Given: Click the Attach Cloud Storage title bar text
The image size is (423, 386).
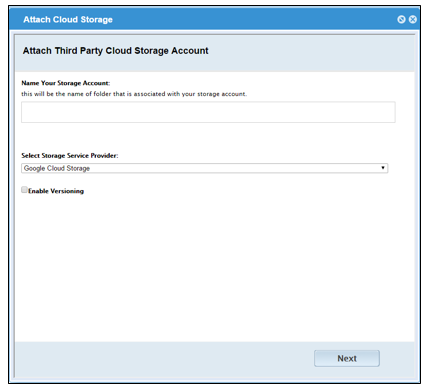Looking at the screenshot, I should click(x=68, y=20).
